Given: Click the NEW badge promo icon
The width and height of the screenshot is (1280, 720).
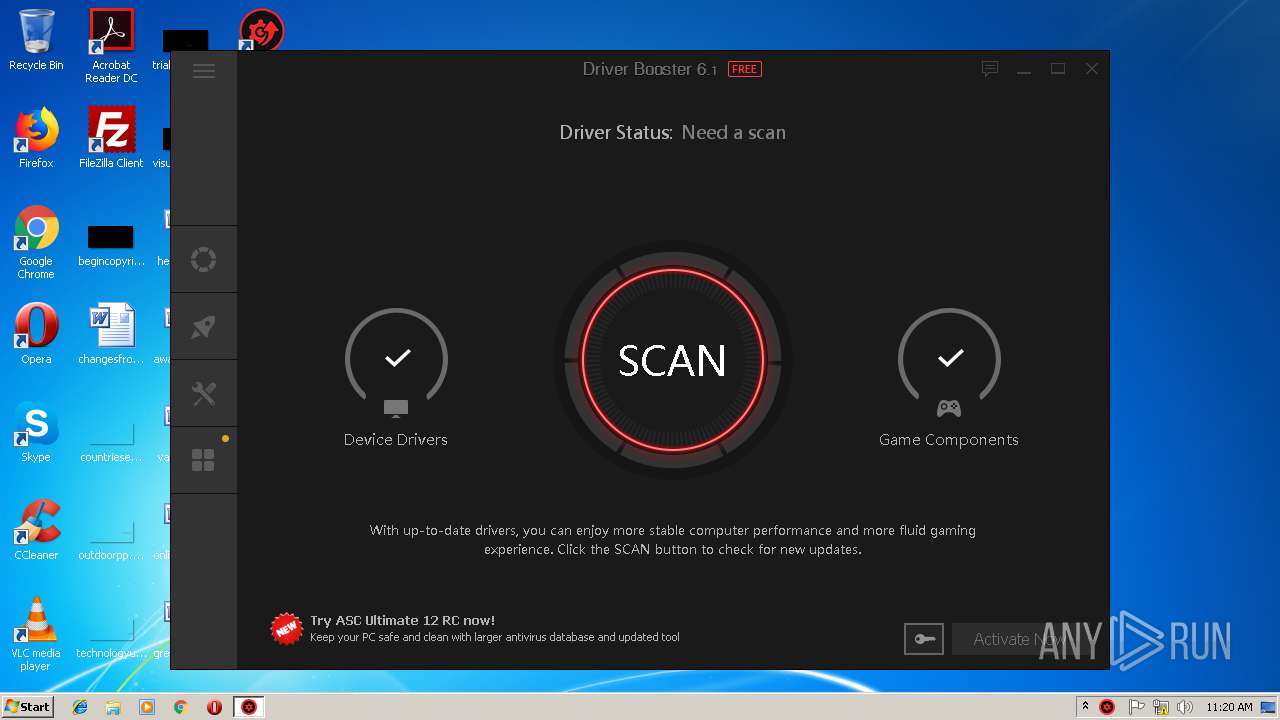Looking at the screenshot, I should click(287, 629).
